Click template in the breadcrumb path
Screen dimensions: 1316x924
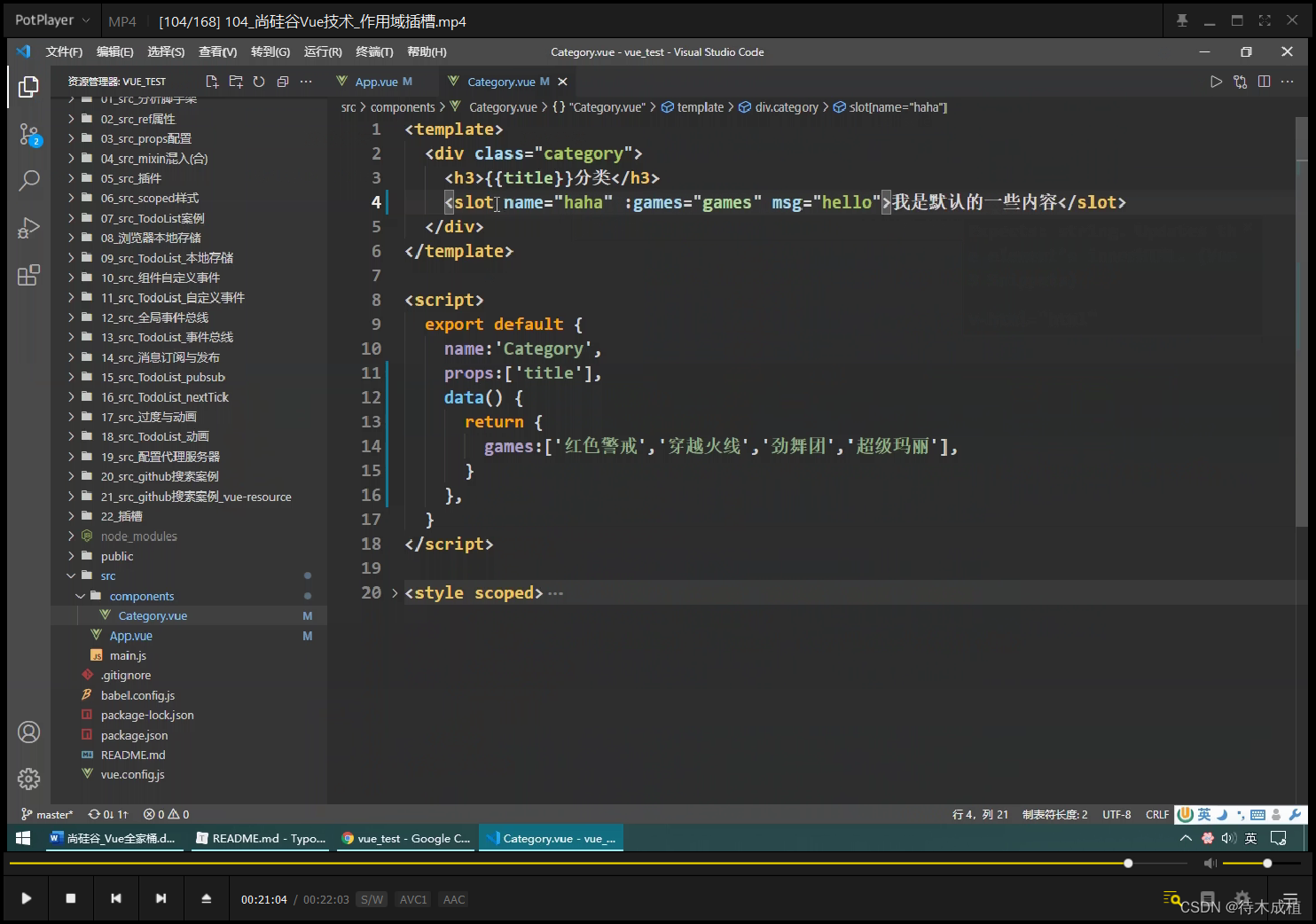pyautogui.click(x=701, y=107)
